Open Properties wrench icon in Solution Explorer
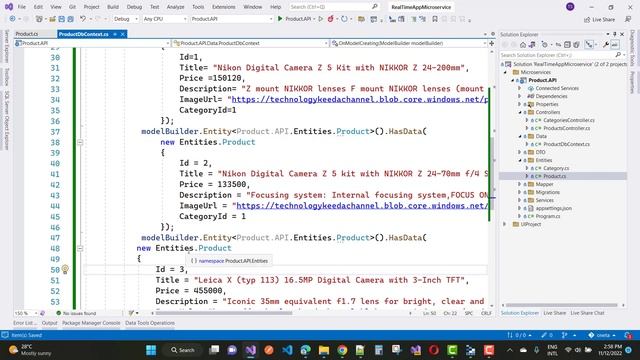The width and height of the screenshot is (640, 360). [606, 44]
